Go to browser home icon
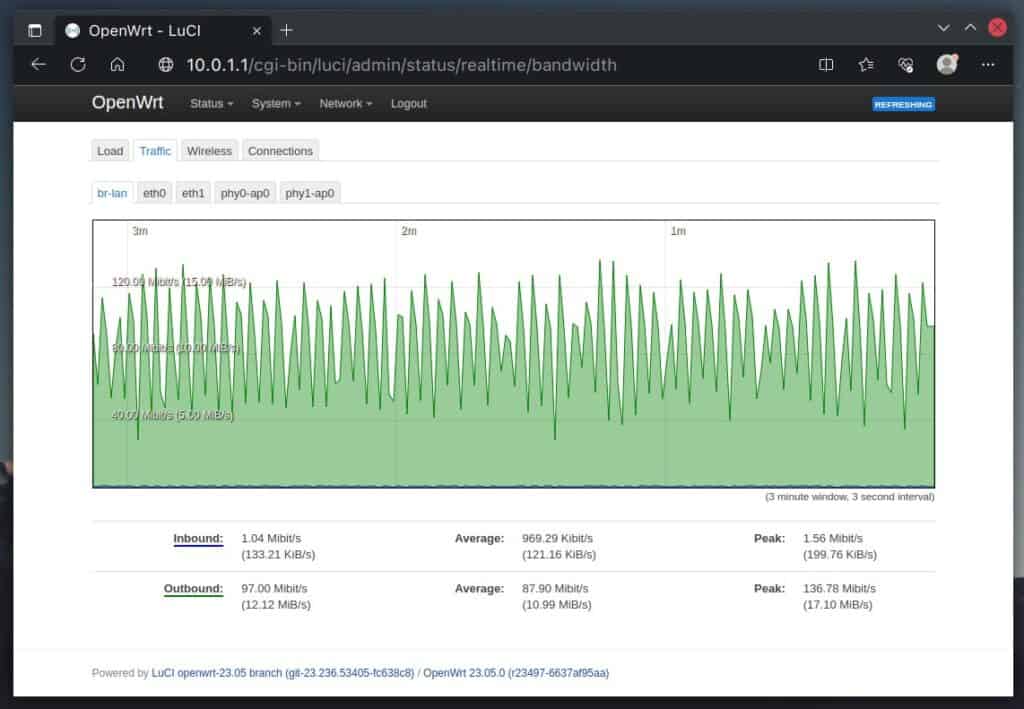 click(117, 65)
